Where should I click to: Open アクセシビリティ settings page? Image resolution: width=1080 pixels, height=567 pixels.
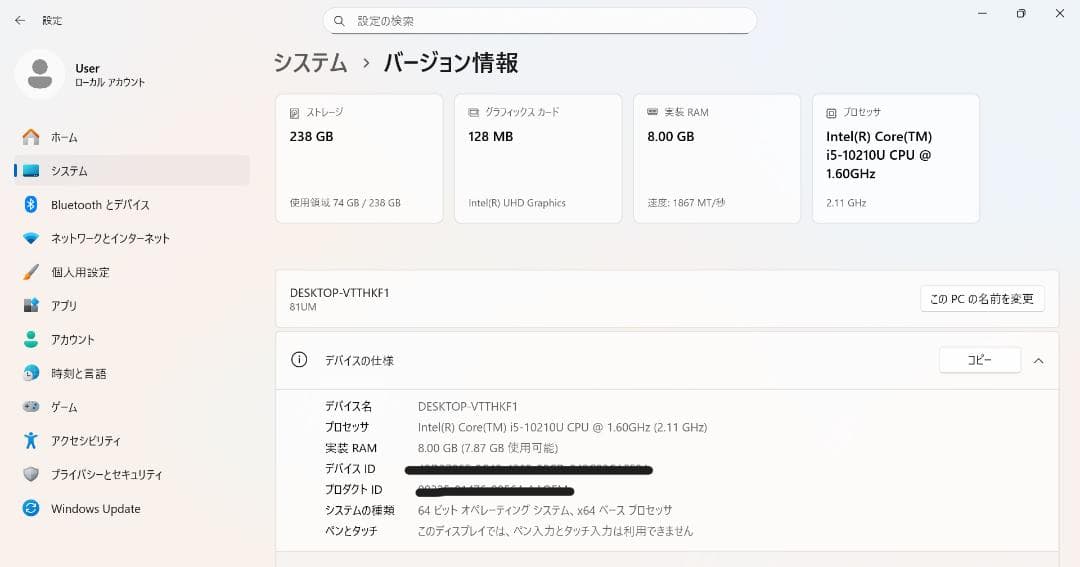tap(132, 440)
